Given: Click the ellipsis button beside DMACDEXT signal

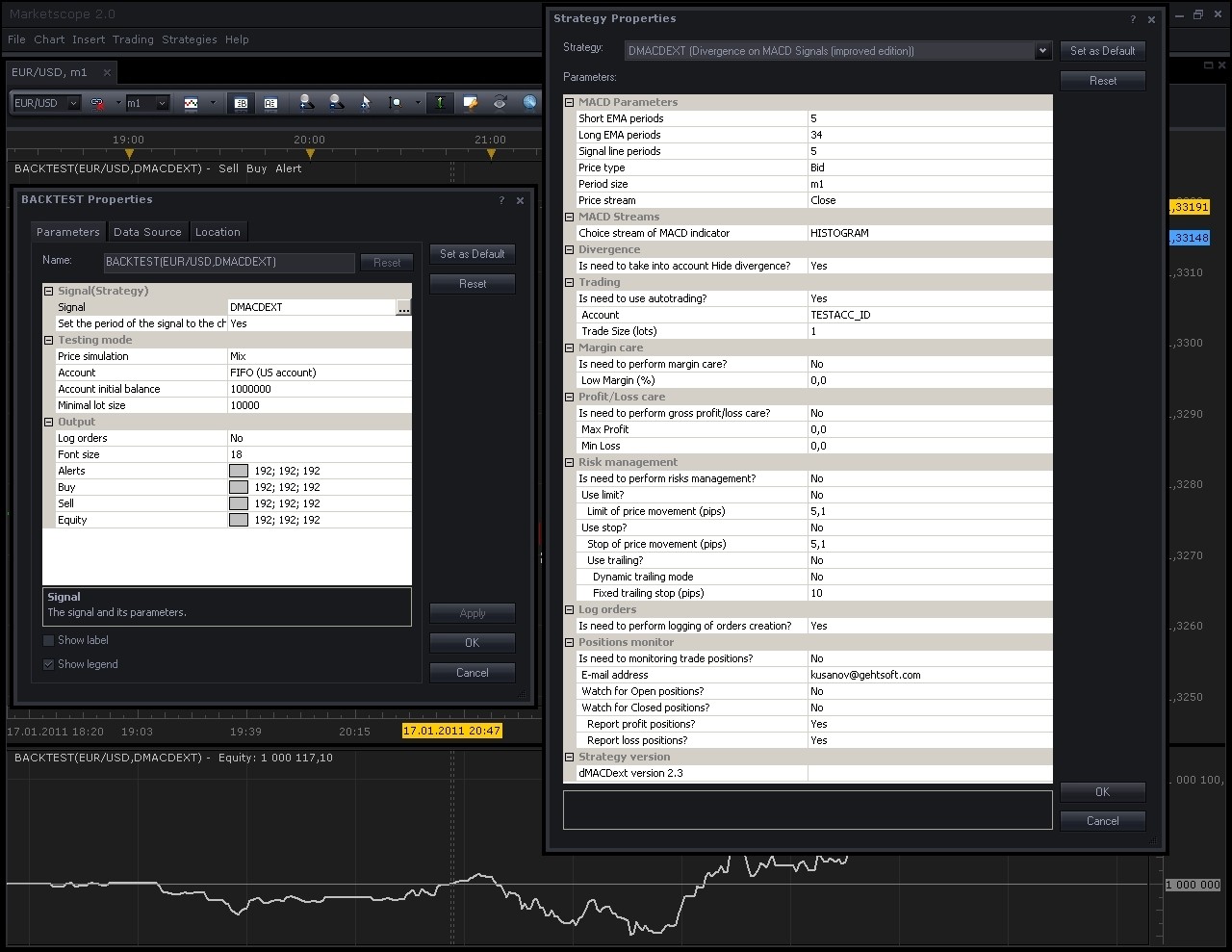Looking at the screenshot, I should [x=403, y=307].
